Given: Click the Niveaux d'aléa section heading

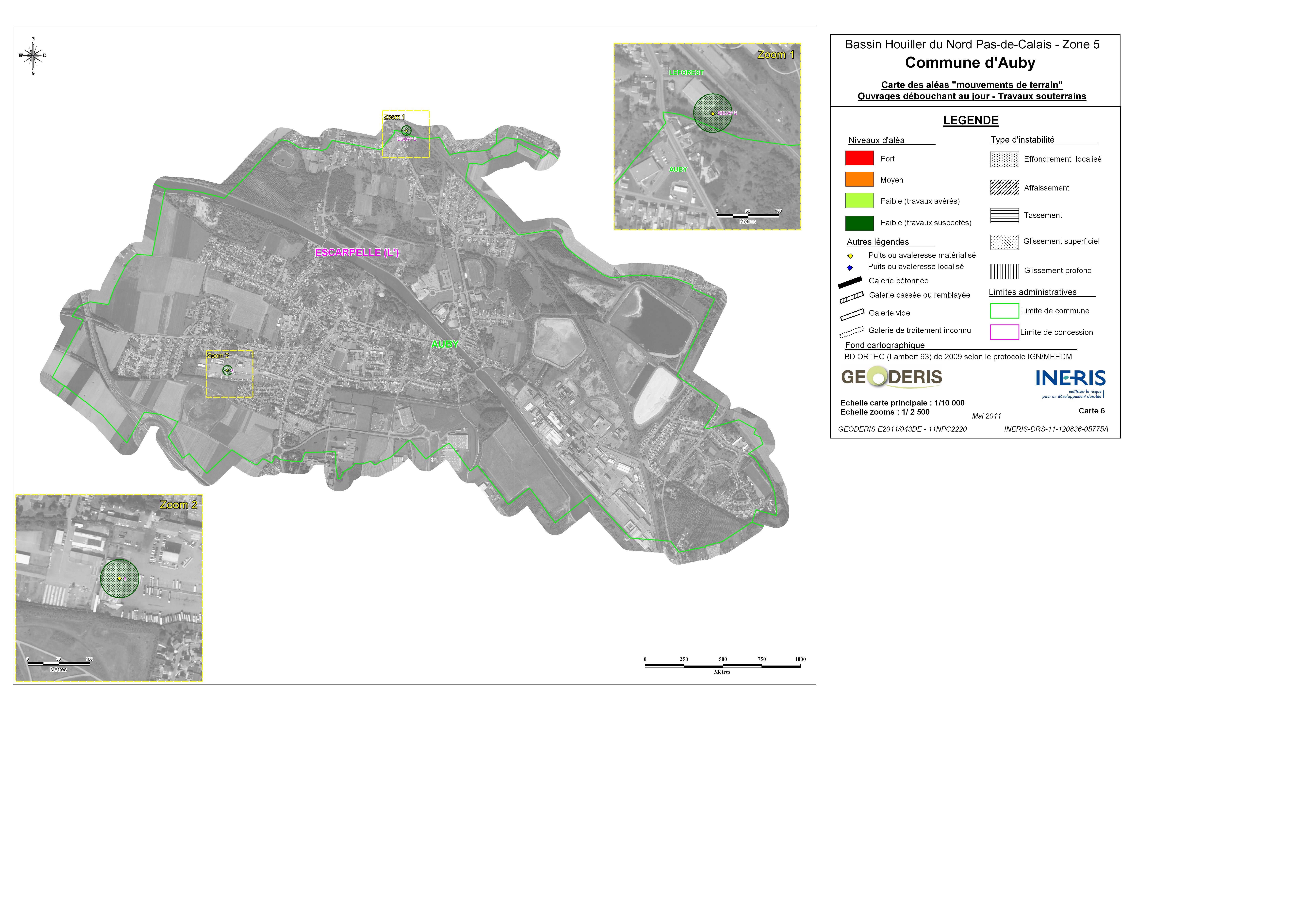Looking at the screenshot, I should coord(876,140).
